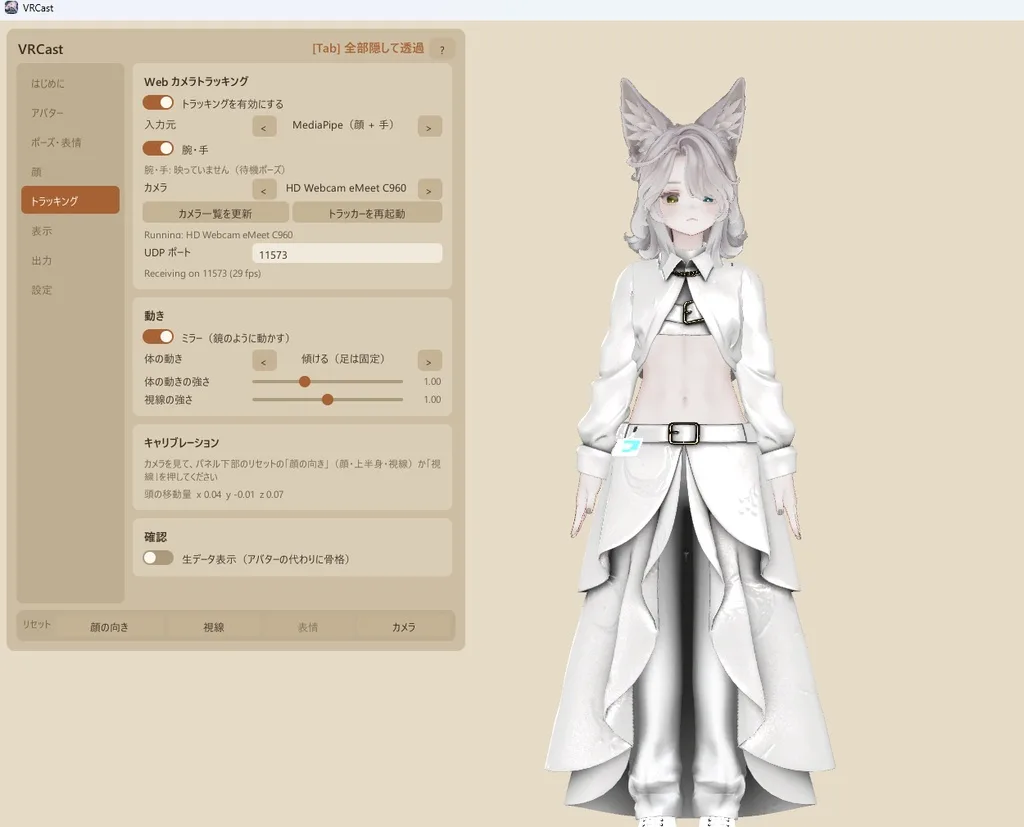
Task: Toggle ミラー（鏡のように動かす） switch
Action: (x=158, y=336)
